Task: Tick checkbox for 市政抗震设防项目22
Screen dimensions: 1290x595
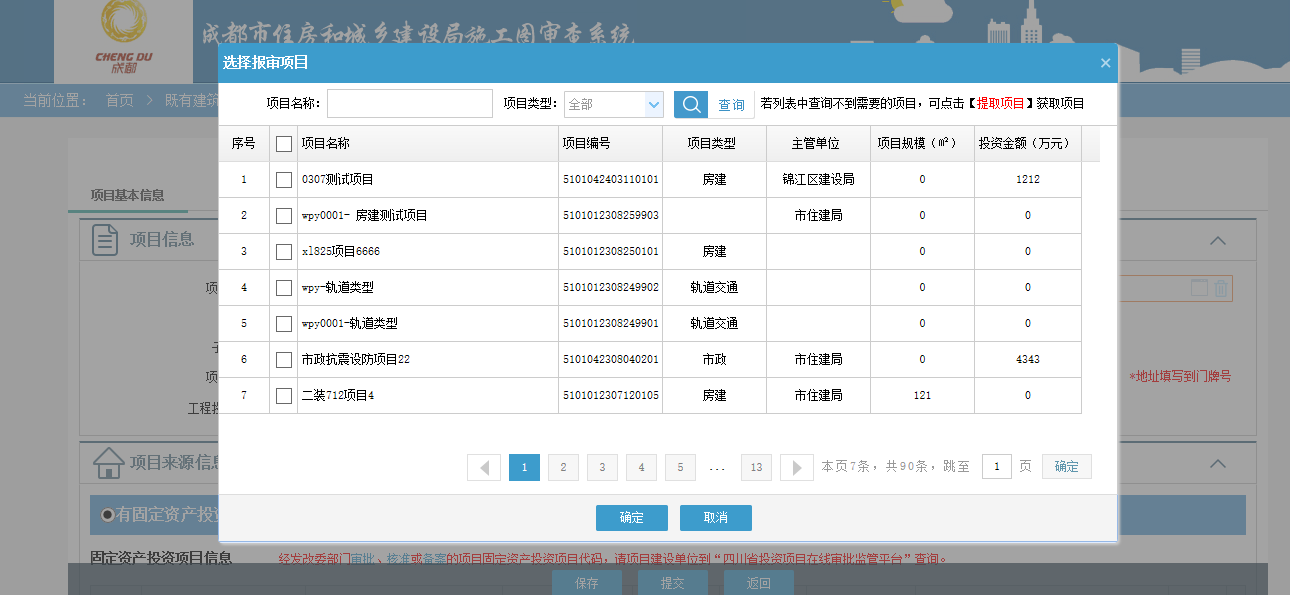Action: (284, 360)
